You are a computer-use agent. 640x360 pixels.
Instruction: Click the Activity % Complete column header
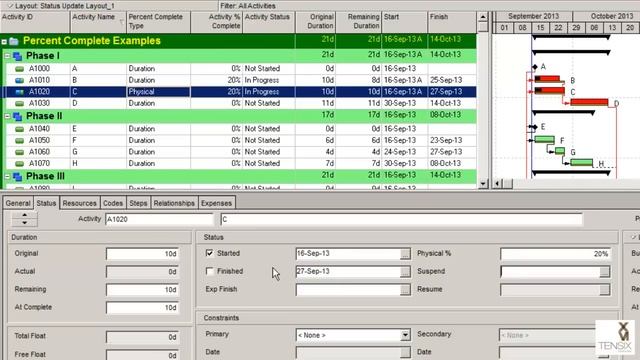pyautogui.click(x=216, y=22)
